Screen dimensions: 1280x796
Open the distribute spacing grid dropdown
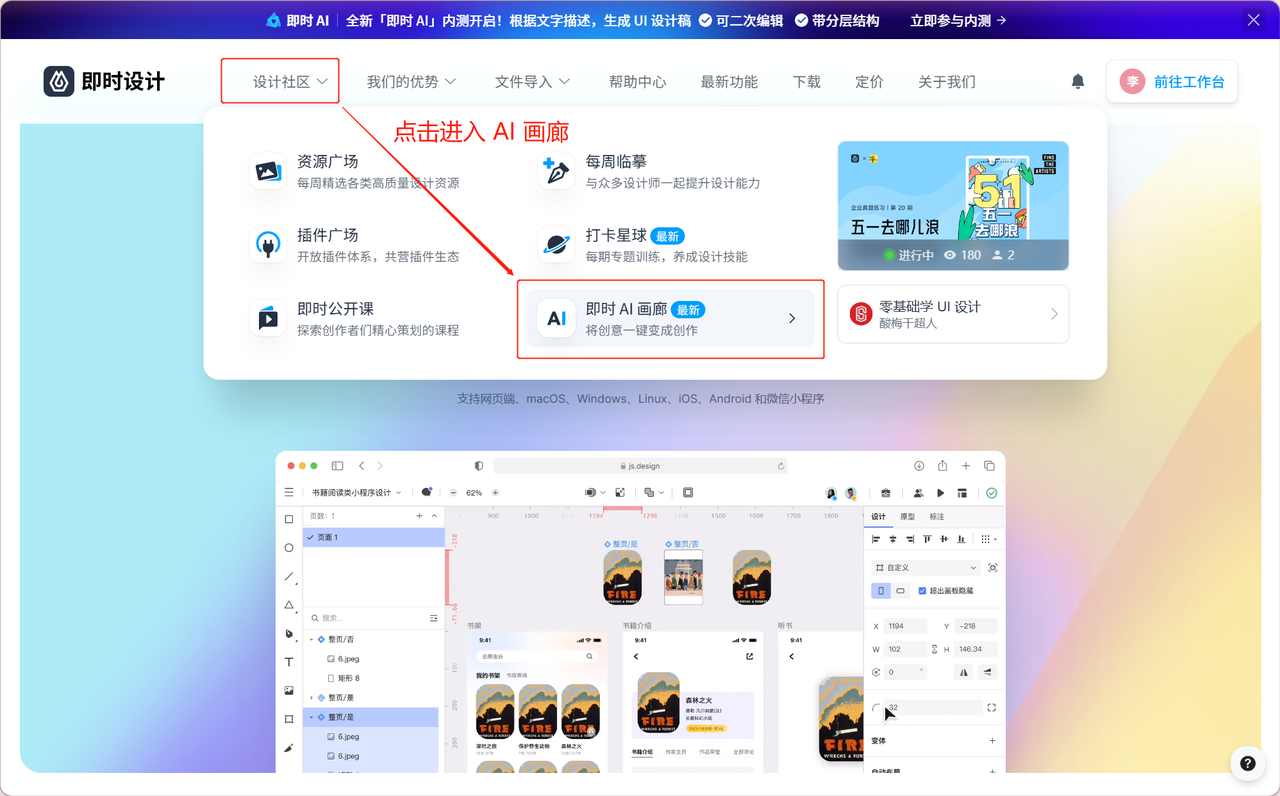tap(987, 539)
